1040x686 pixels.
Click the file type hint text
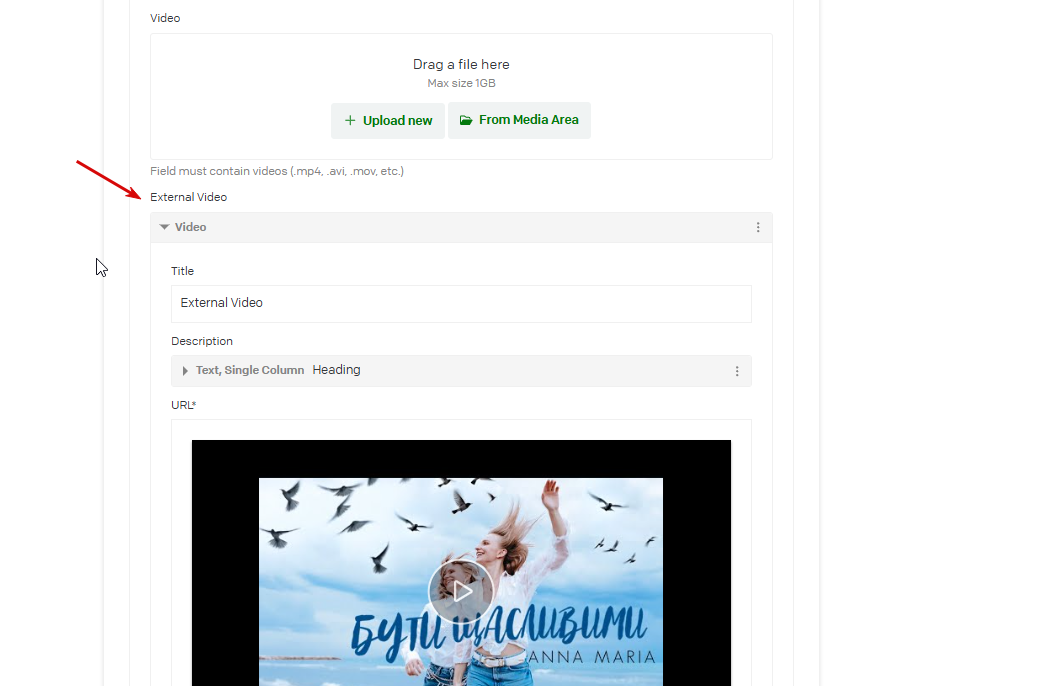(277, 171)
